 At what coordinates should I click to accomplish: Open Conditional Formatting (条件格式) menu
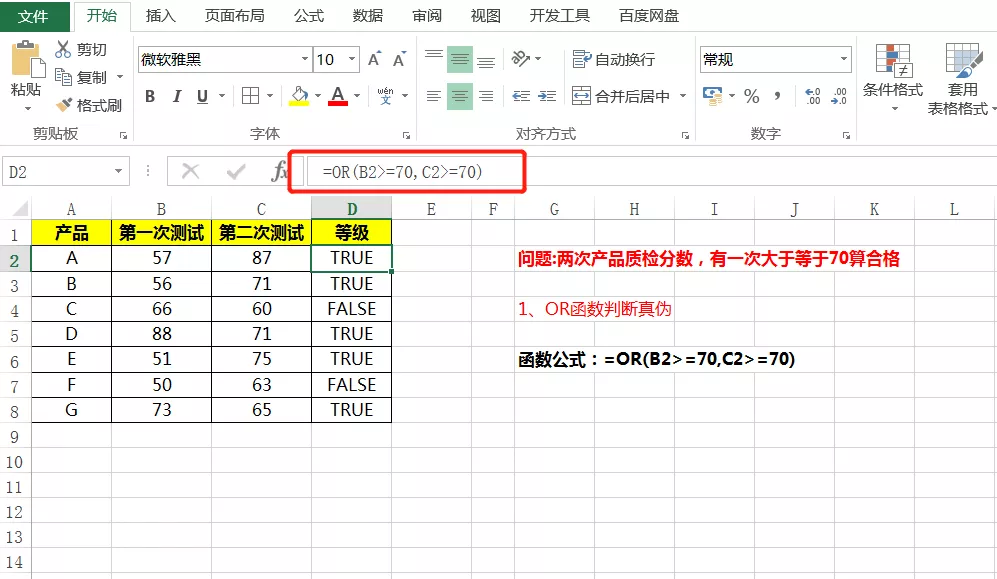[x=893, y=77]
